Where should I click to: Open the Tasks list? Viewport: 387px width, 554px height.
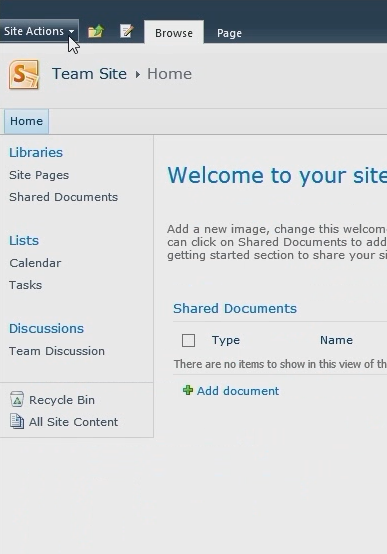tap(25, 285)
